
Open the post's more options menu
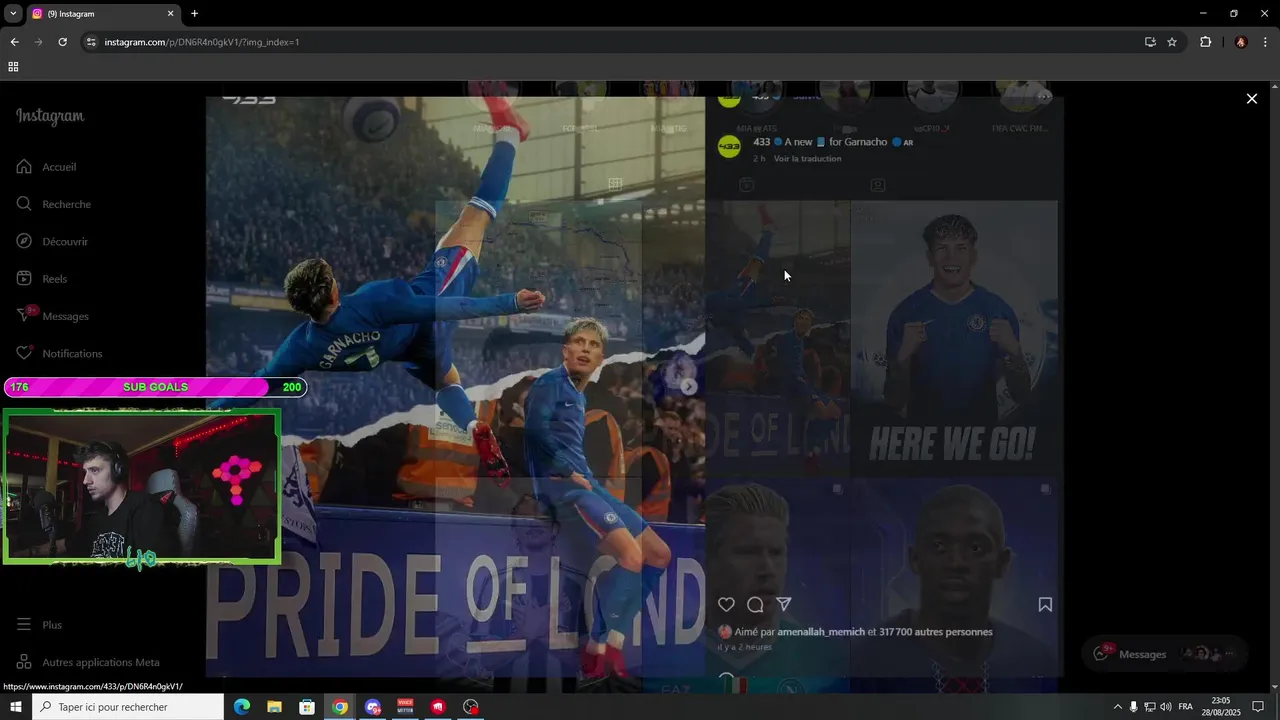click(x=1044, y=97)
